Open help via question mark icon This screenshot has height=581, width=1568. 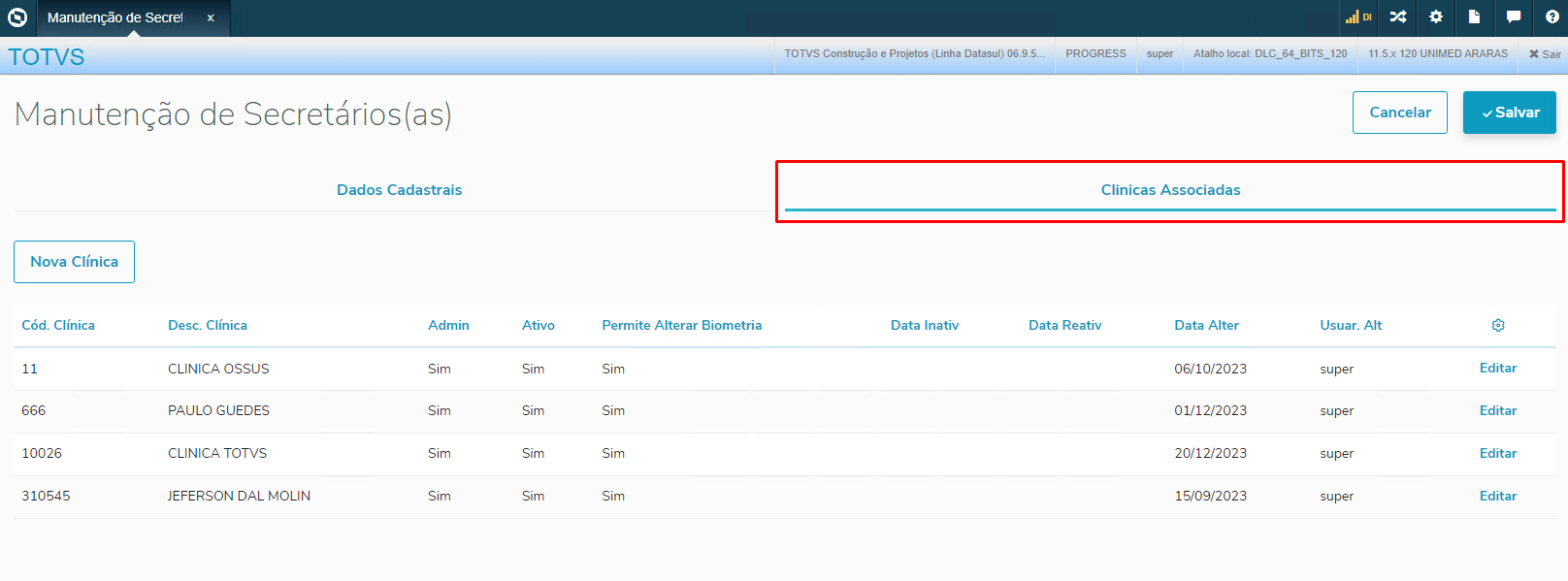click(x=1552, y=16)
